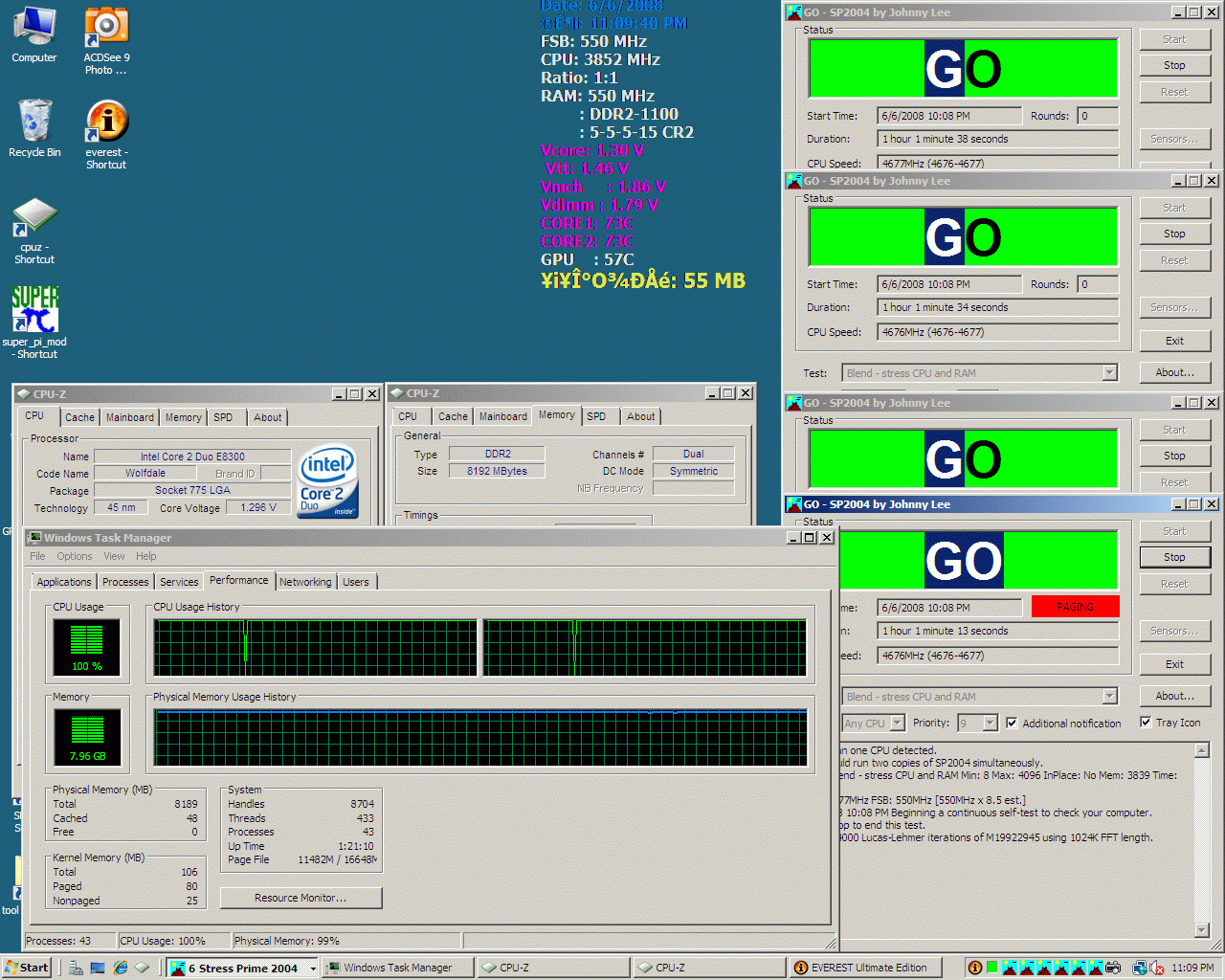Select the Performance tab in Task Manager
1225x980 pixels.
point(239,580)
